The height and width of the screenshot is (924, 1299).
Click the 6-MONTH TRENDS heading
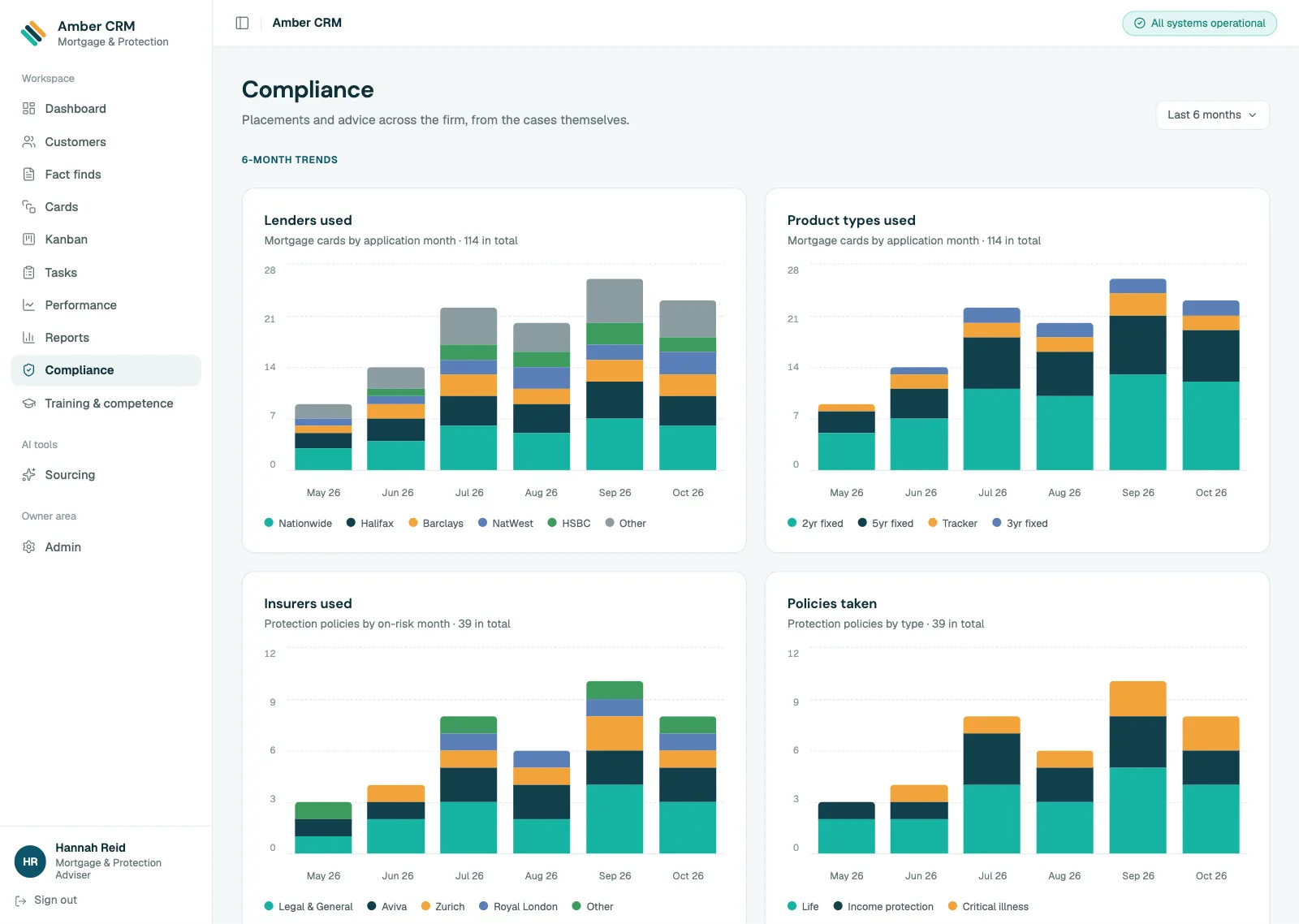(x=290, y=160)
